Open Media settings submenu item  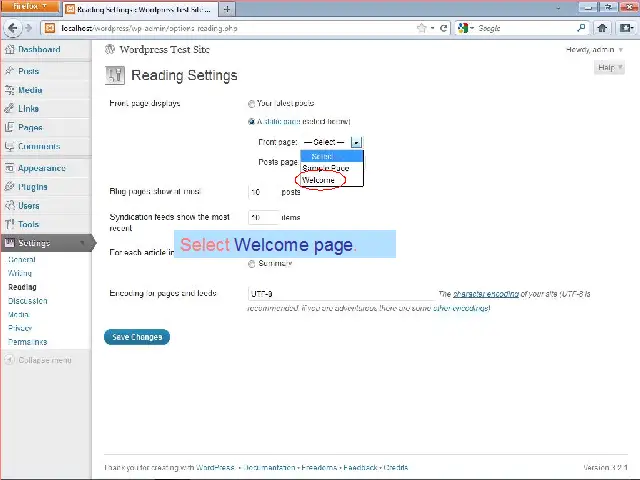tap(19, 314)
